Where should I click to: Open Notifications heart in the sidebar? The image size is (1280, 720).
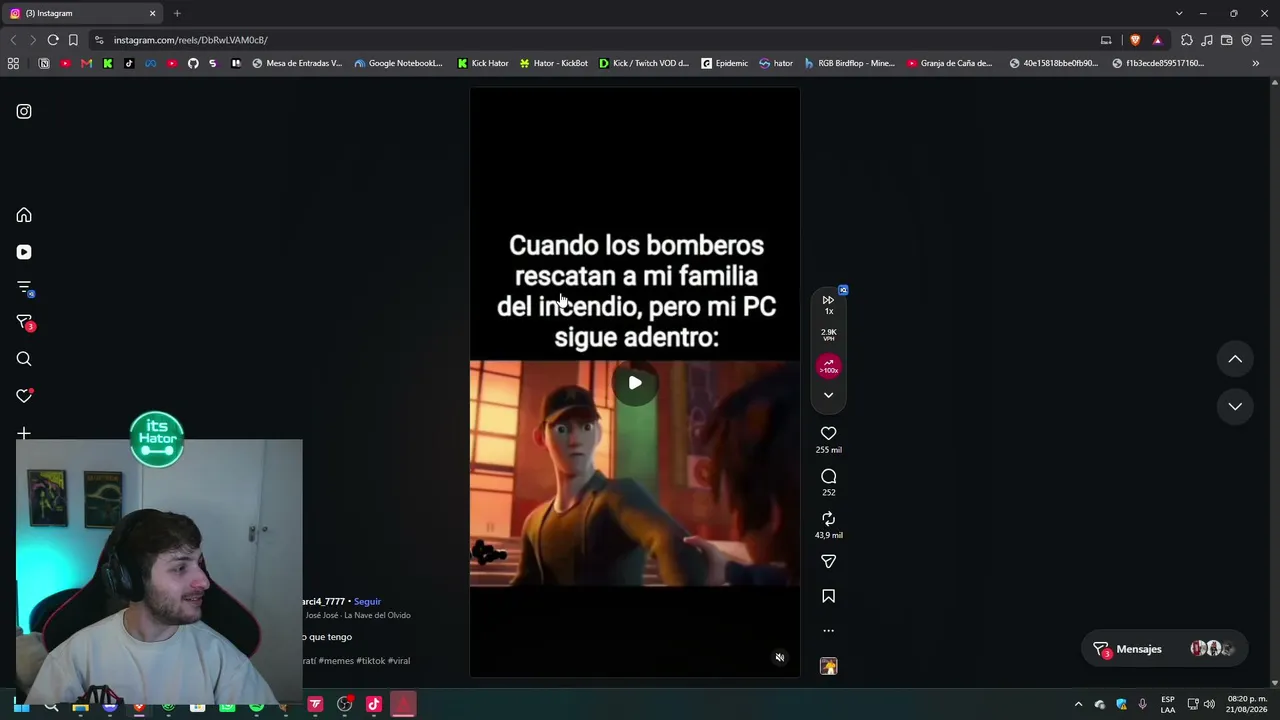tap(24, 396)
